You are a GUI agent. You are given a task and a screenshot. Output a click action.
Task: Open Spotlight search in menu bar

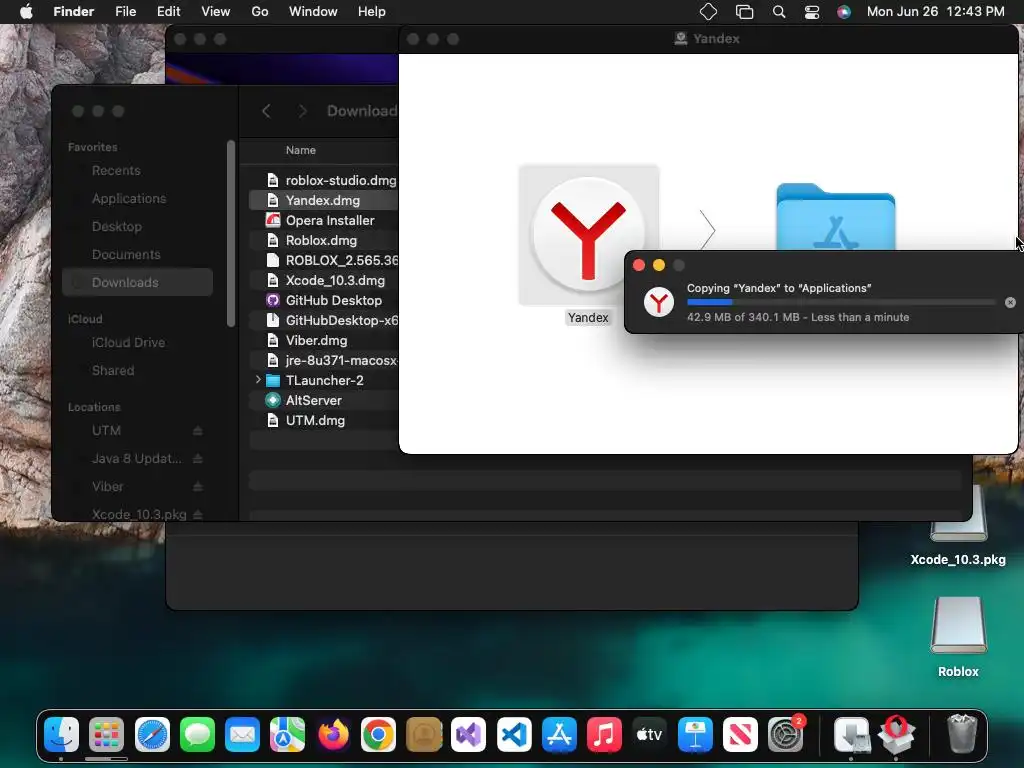coord(778,12)
